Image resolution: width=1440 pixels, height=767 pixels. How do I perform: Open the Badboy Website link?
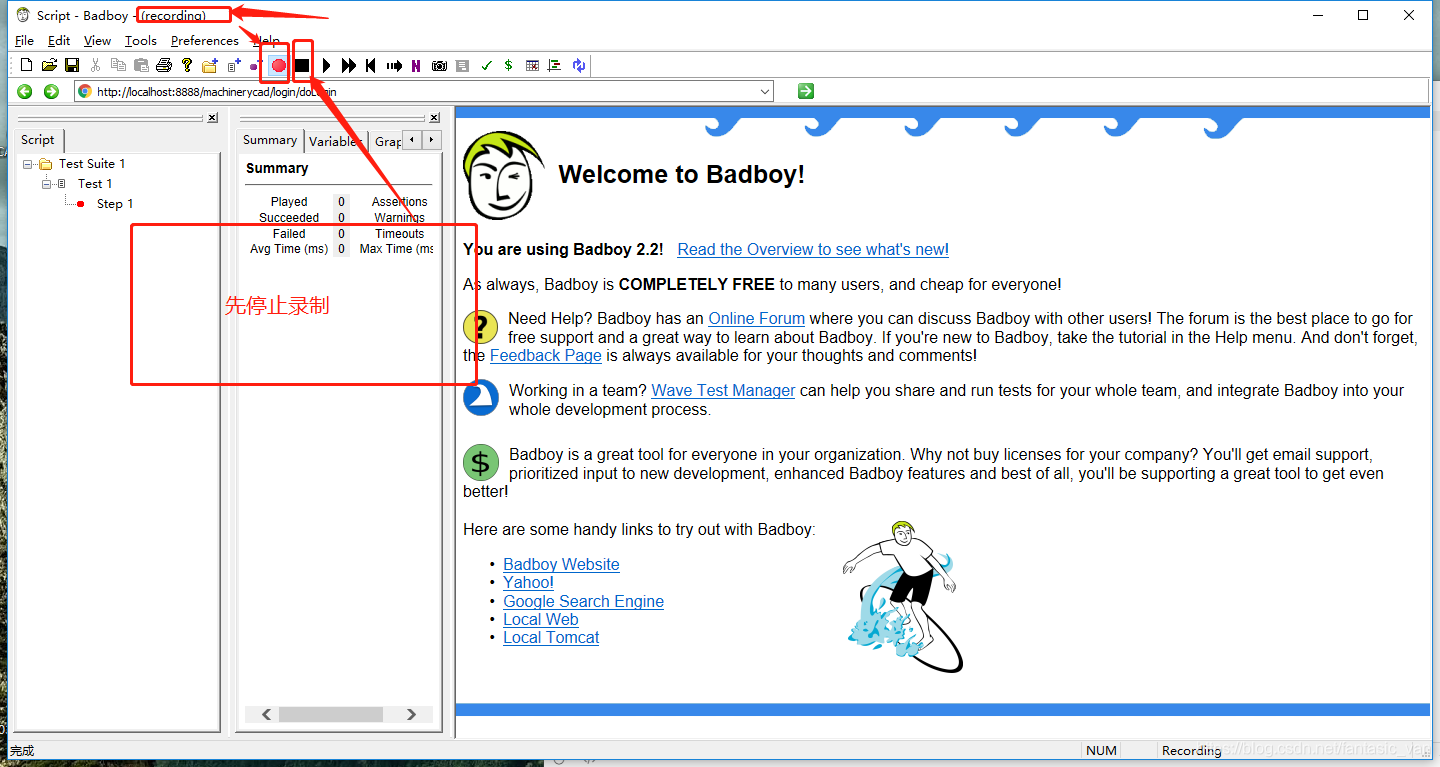pyautogui.click(x=561, y=565)
